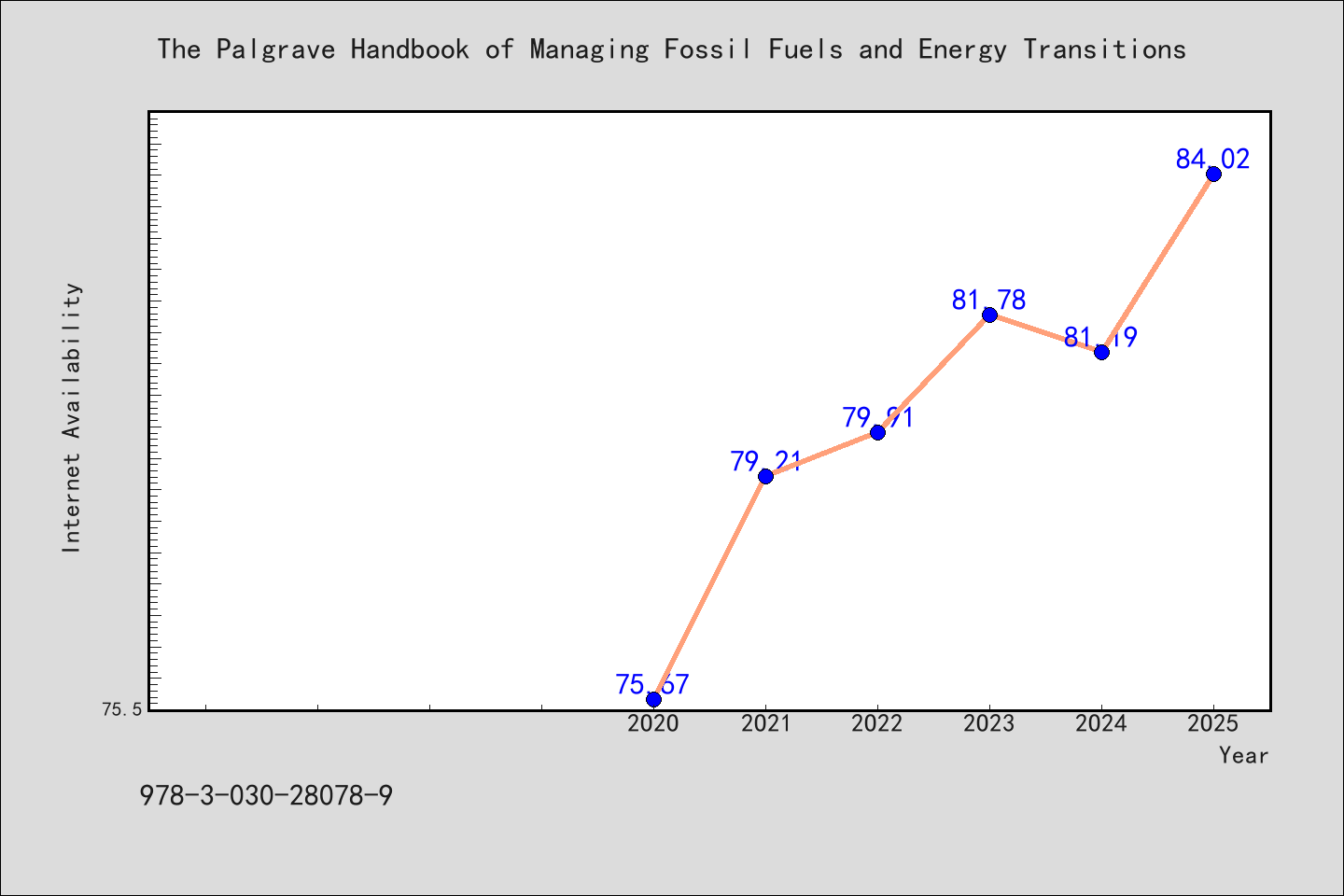Click the 2022 data point marker
The height and width of the screenshot is (896, 1344).
877,432
